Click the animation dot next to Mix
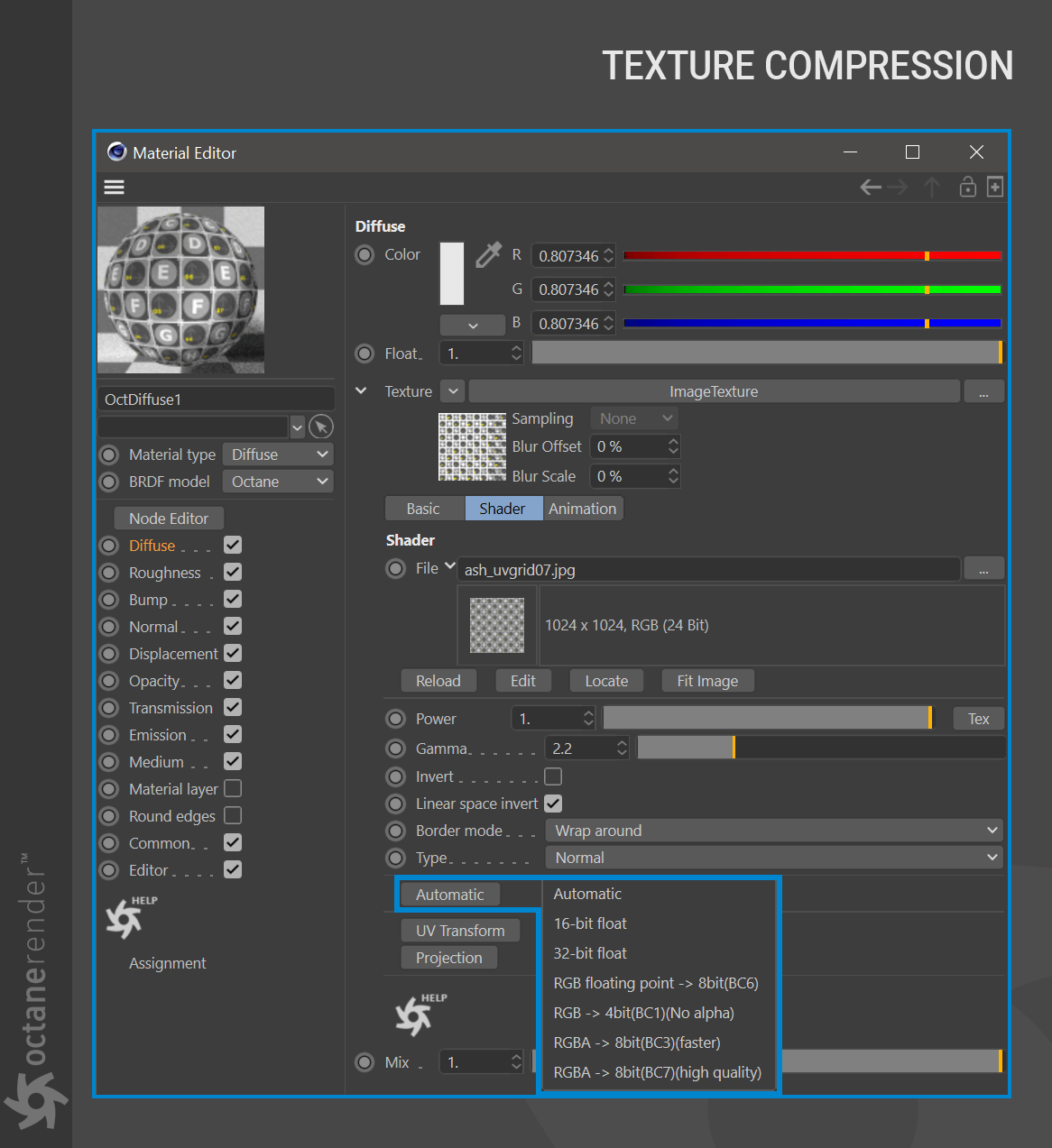The width and height of the screenshot is (1052, 1148). coord(365,1062)
